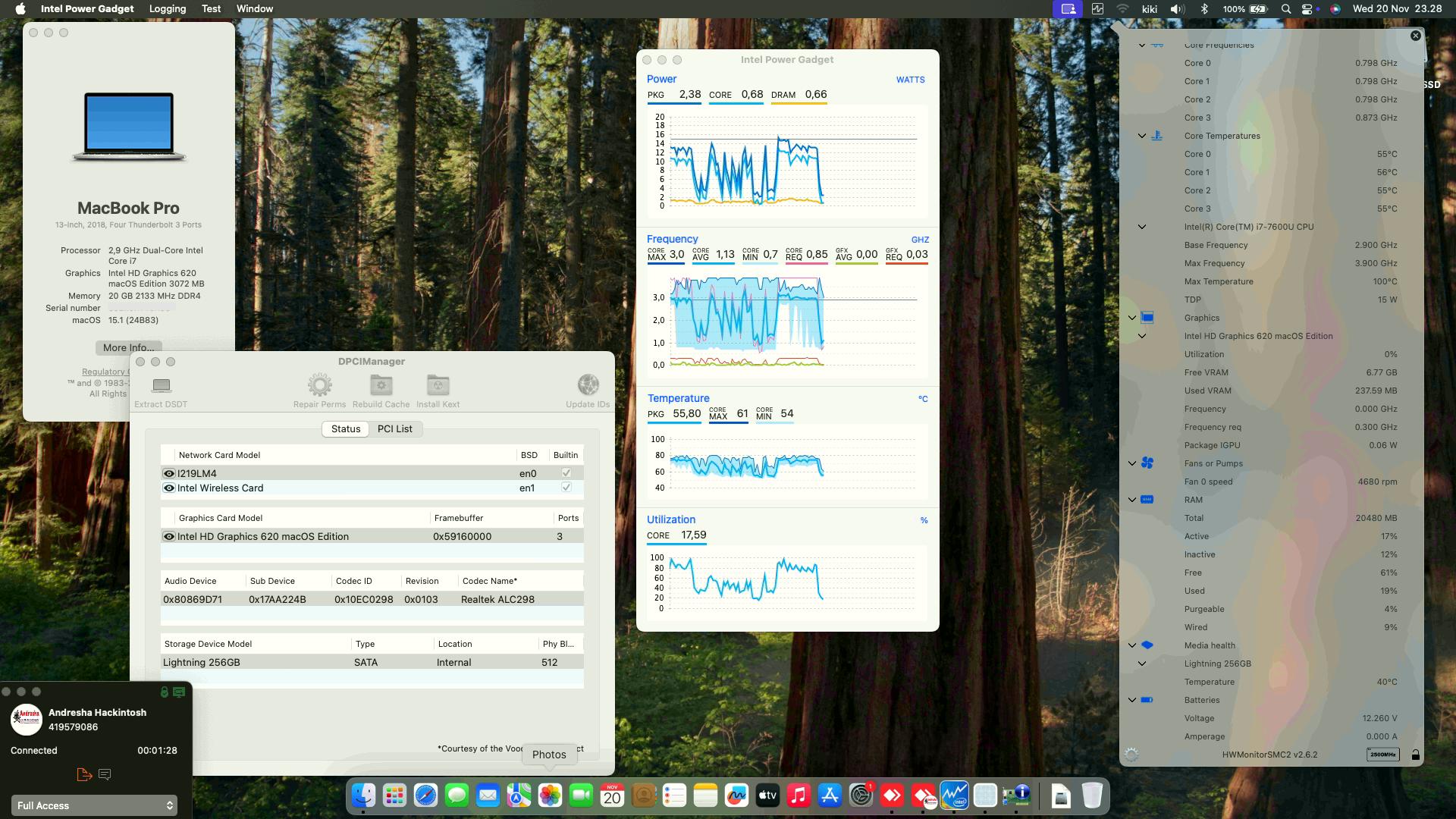Click the eye icon beside I219LM4
This screenshot has width=1456, height=819.
pyautogui.click(x=169, y=473)
